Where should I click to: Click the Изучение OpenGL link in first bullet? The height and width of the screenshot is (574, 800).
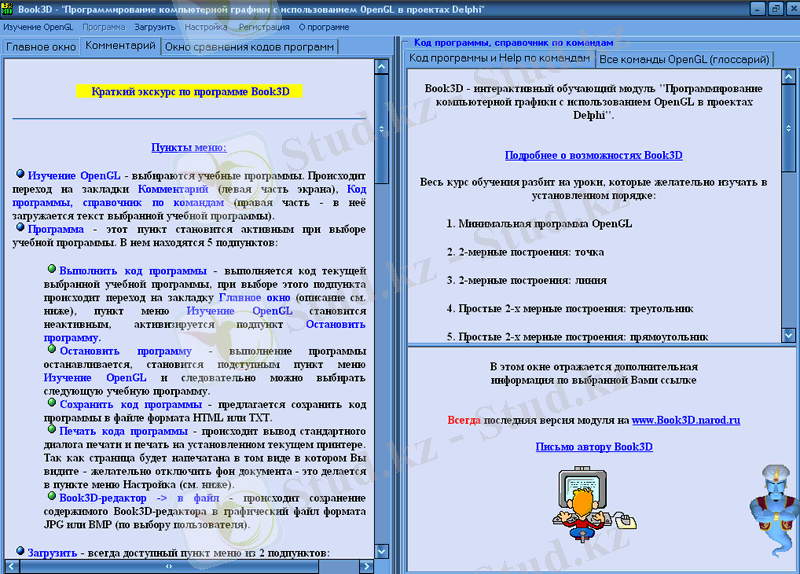click(74, 176)
